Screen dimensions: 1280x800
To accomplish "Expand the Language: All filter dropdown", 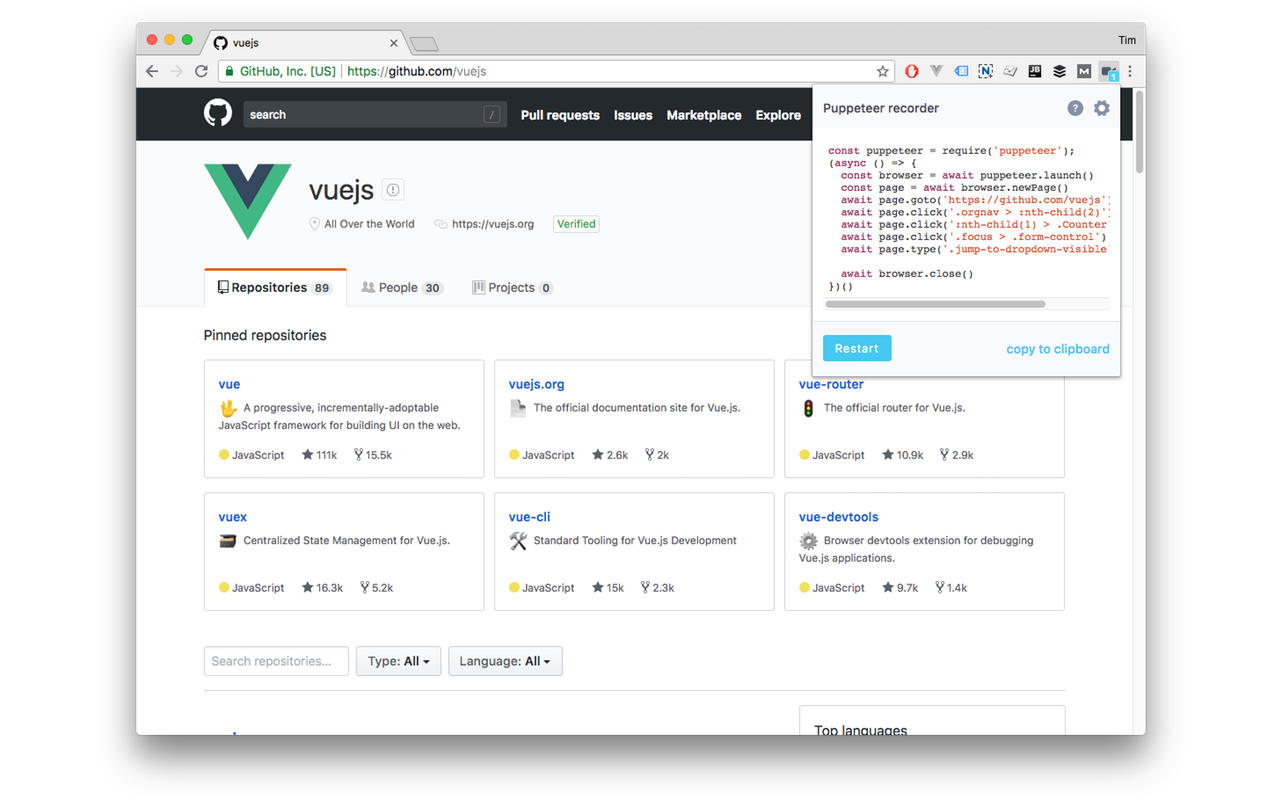I will [505, 661].
